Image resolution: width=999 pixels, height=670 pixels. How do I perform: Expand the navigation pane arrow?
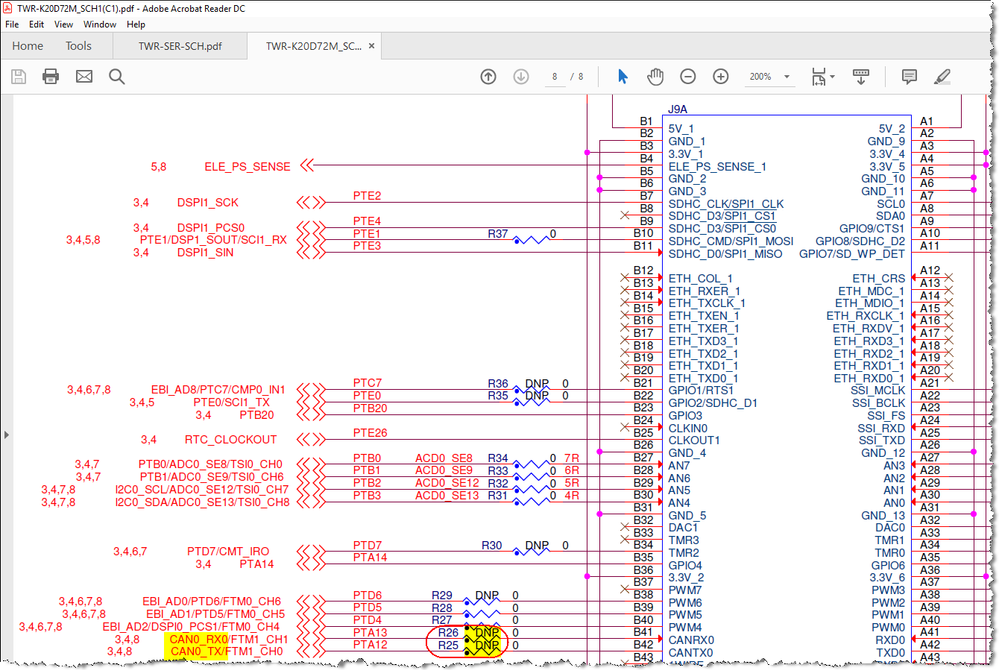[6, 434]
